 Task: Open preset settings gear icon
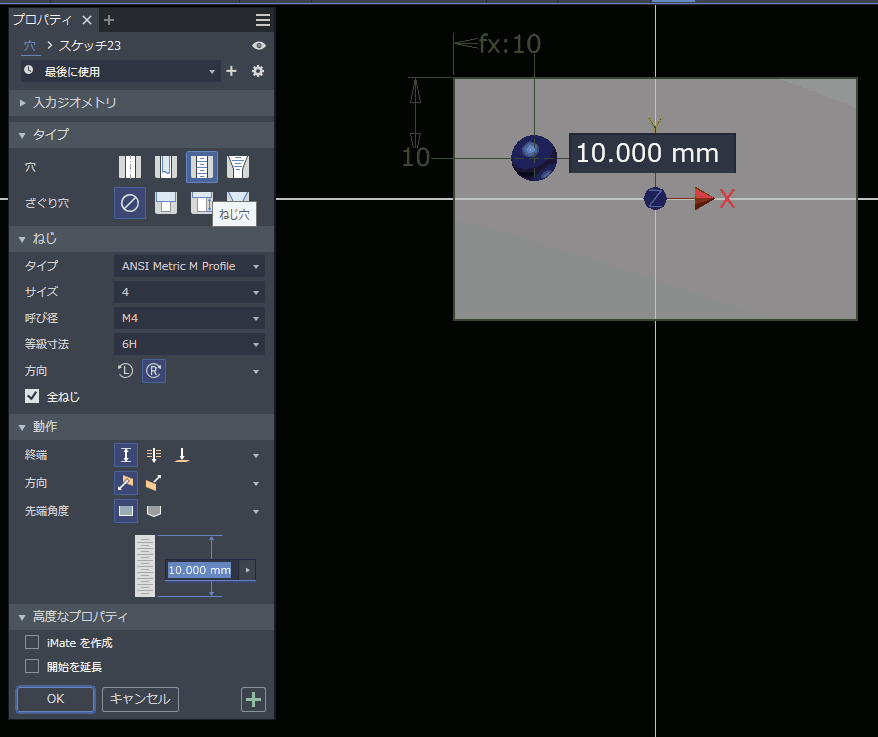pyautogui.click(x=258, y=71)
